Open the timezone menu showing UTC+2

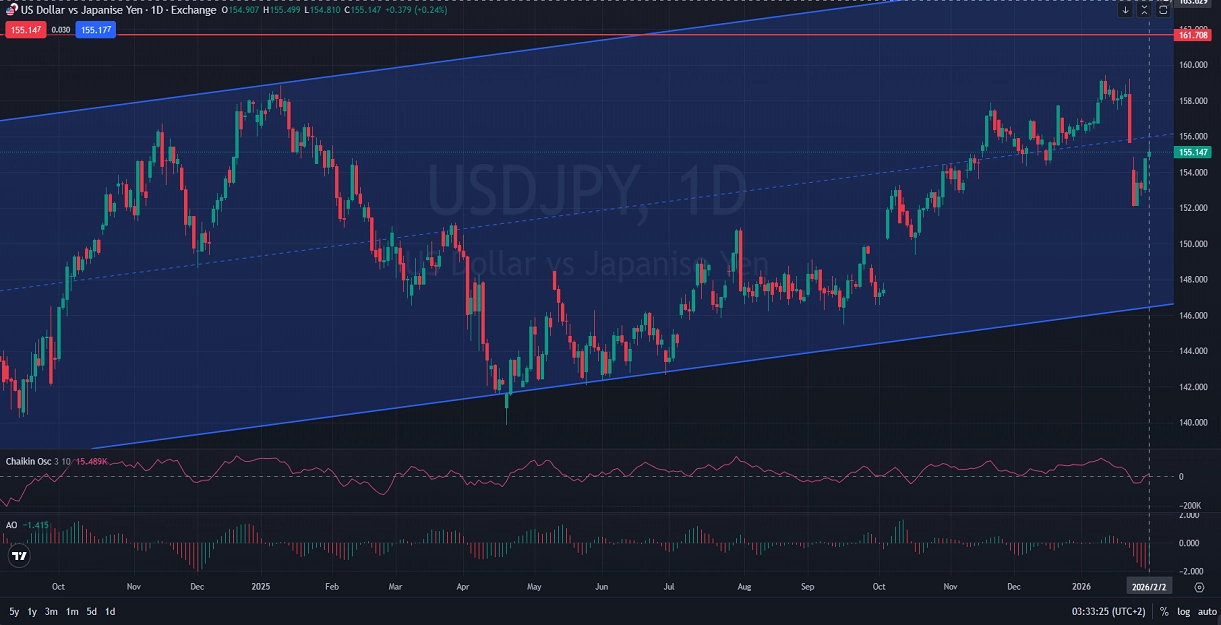click(1108, 611)
